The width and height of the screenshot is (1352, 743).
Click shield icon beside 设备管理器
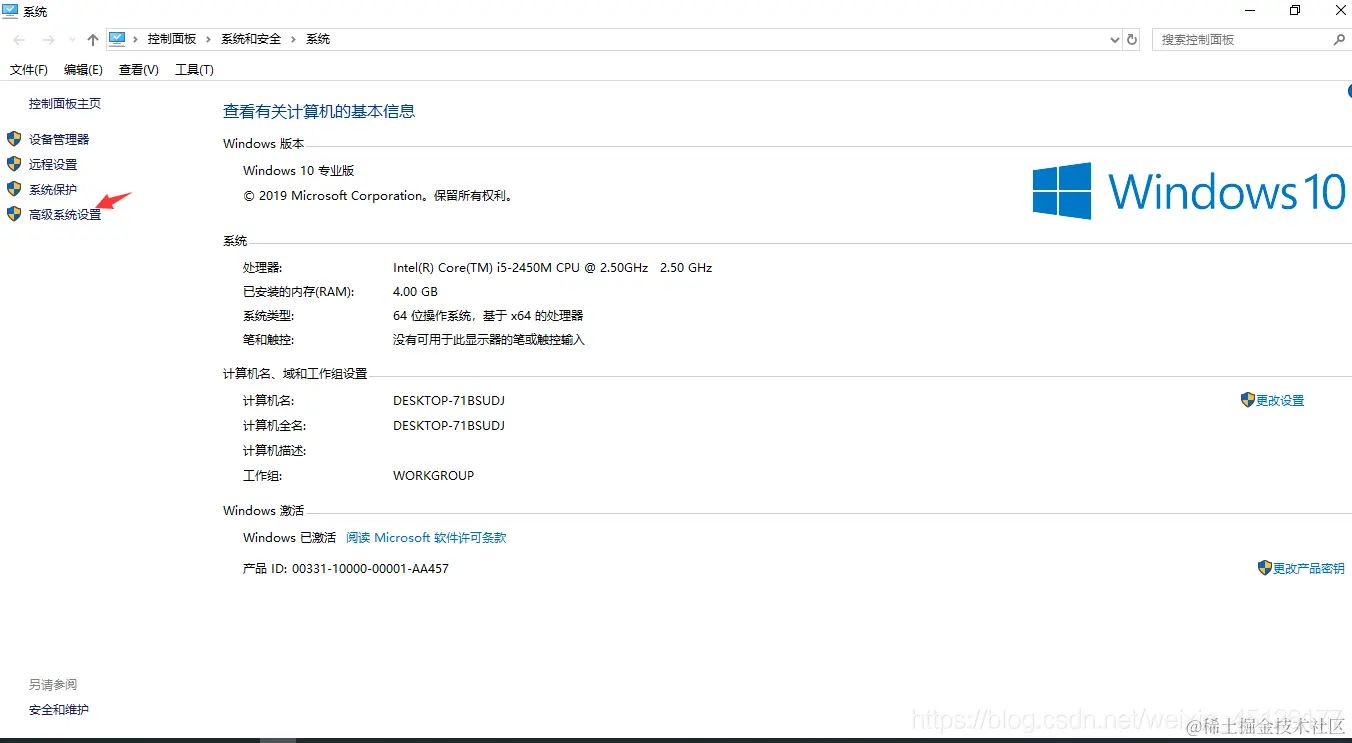[x=14, y=139]
